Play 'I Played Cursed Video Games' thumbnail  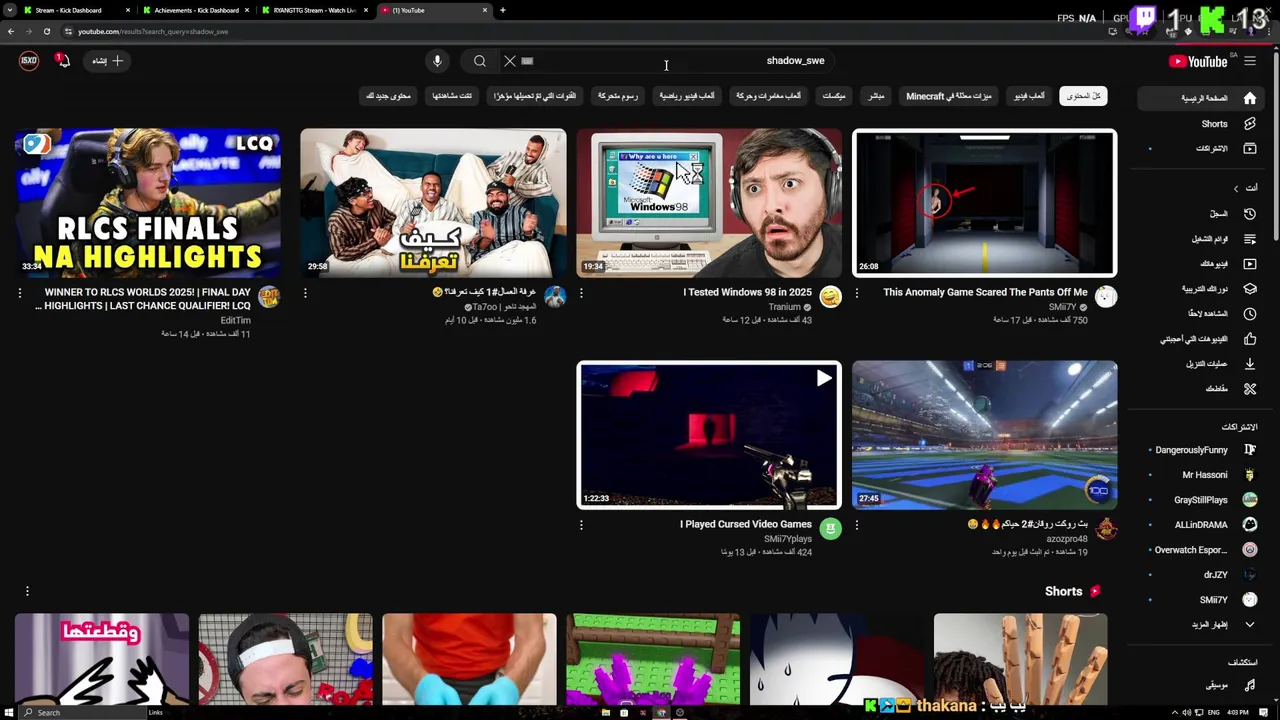pos(709,435)
